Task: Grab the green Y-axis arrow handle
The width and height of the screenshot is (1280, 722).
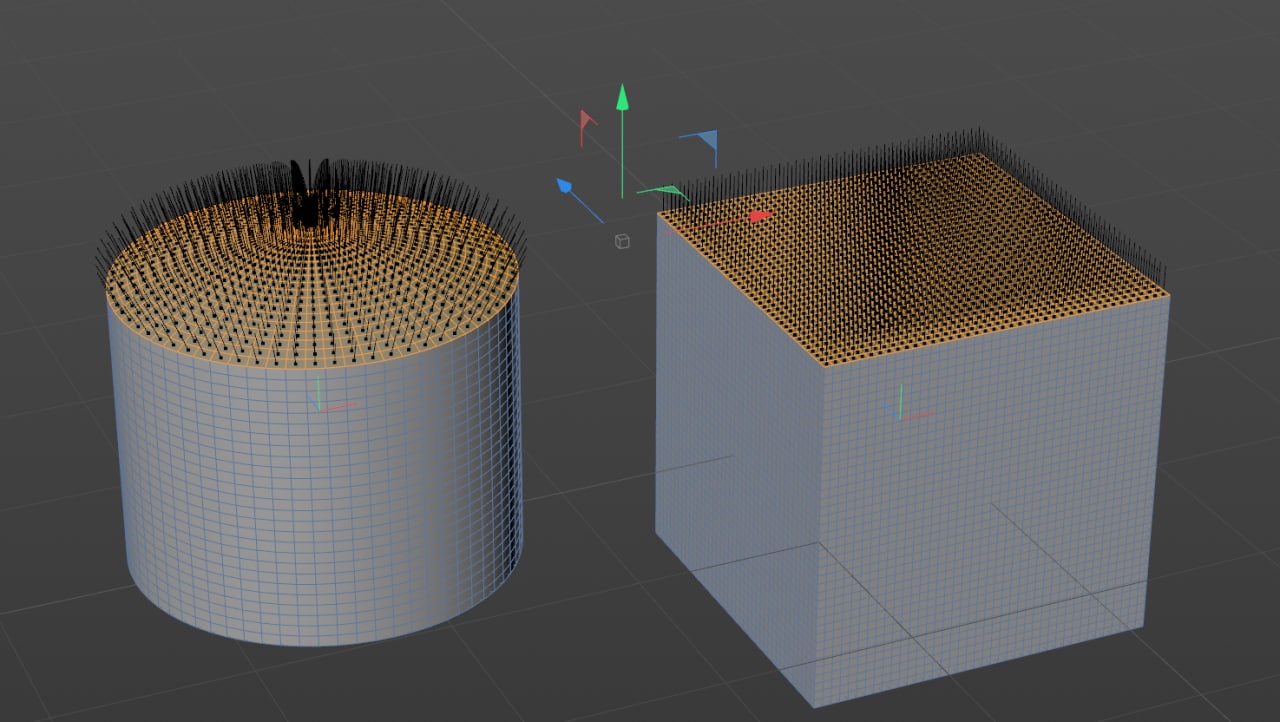Action: coord(623,98)
